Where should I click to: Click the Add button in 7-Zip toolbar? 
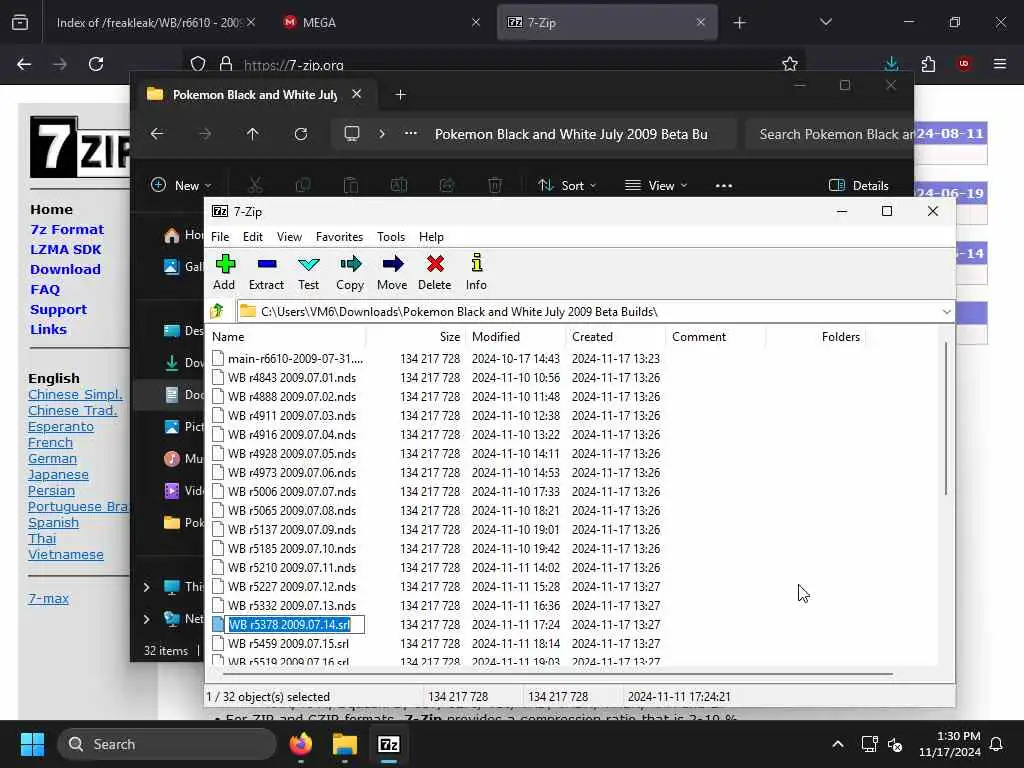[224, 272]
